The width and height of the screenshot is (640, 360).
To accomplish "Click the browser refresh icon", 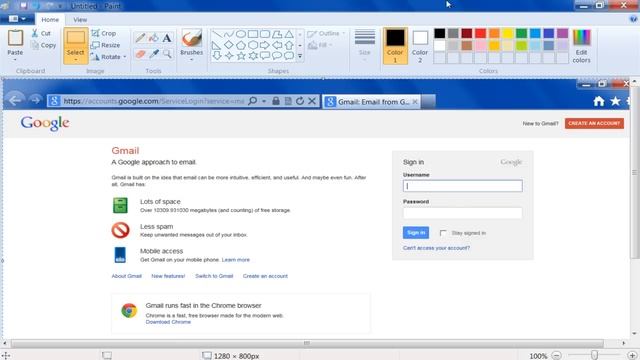I will pyautogui.click(x=300, y=101).
